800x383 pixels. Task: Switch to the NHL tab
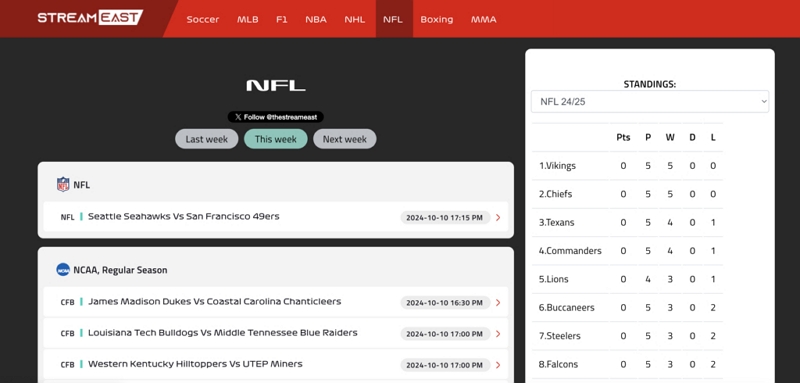coord(355,19)
